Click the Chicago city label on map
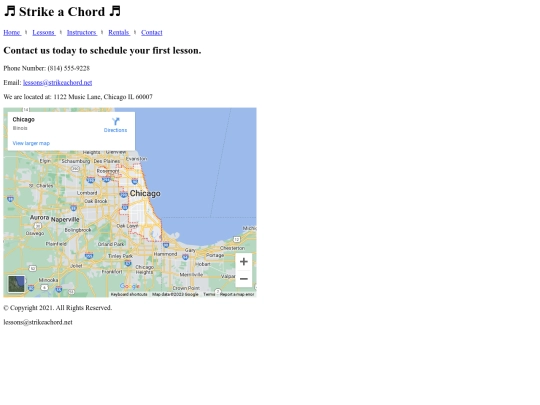This screenshot has height=405, width=540. (145, 194)
